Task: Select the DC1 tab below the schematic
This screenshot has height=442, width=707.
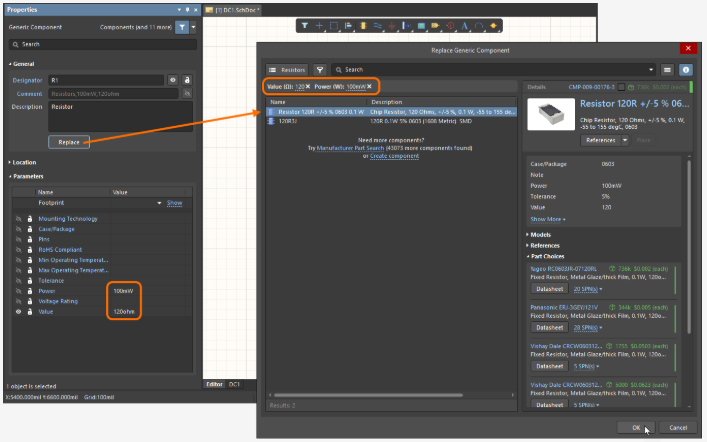Action: coord(234,384)
